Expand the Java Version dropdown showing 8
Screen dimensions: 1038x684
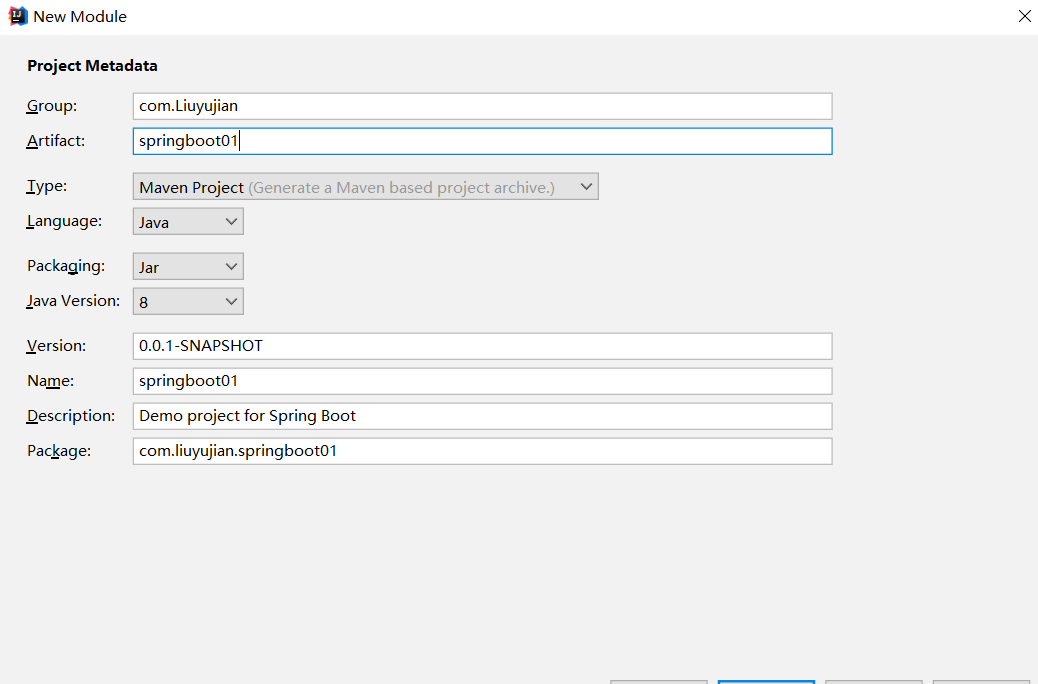(188, 301)
